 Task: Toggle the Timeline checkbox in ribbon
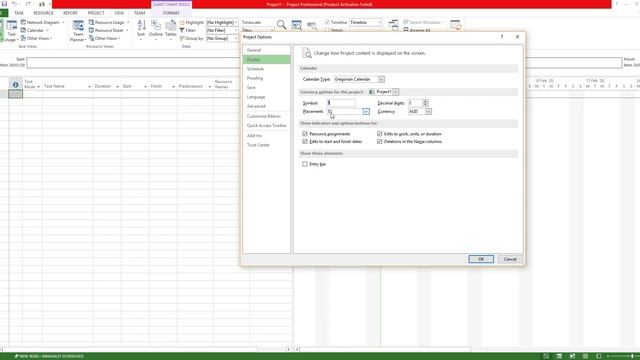[327, 22]
